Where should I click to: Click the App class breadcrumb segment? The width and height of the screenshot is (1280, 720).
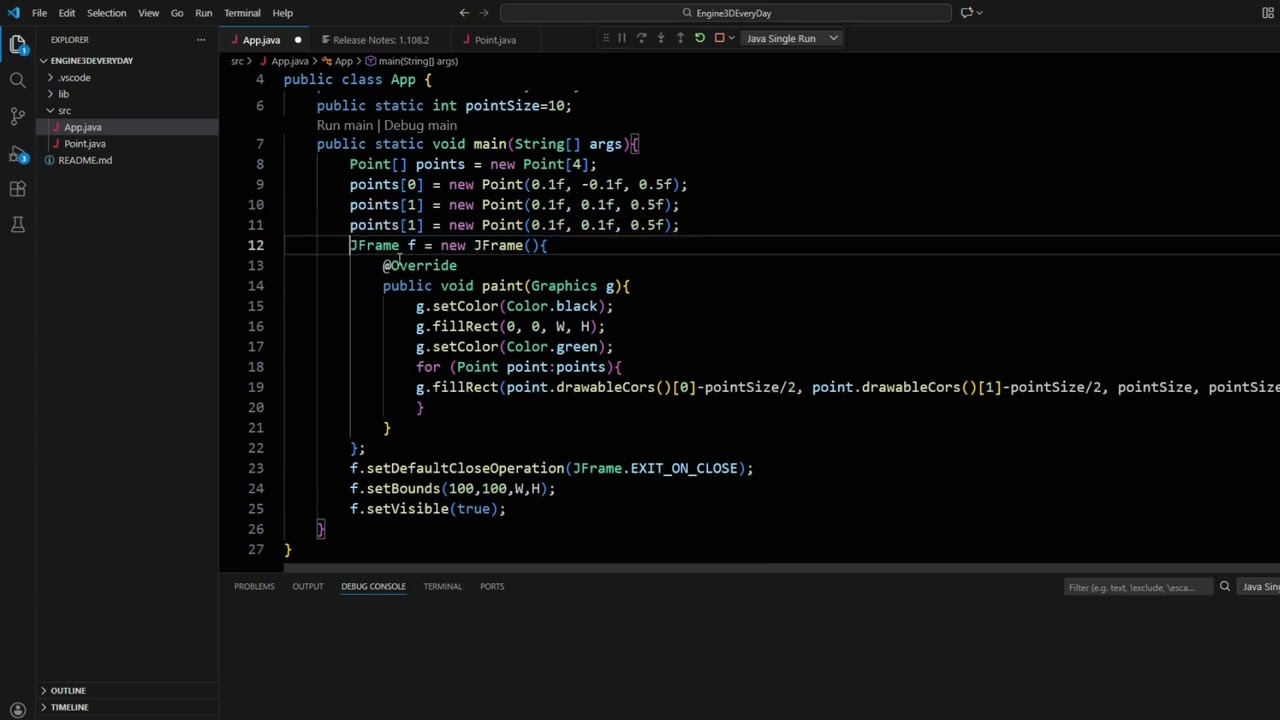[337, 61]
